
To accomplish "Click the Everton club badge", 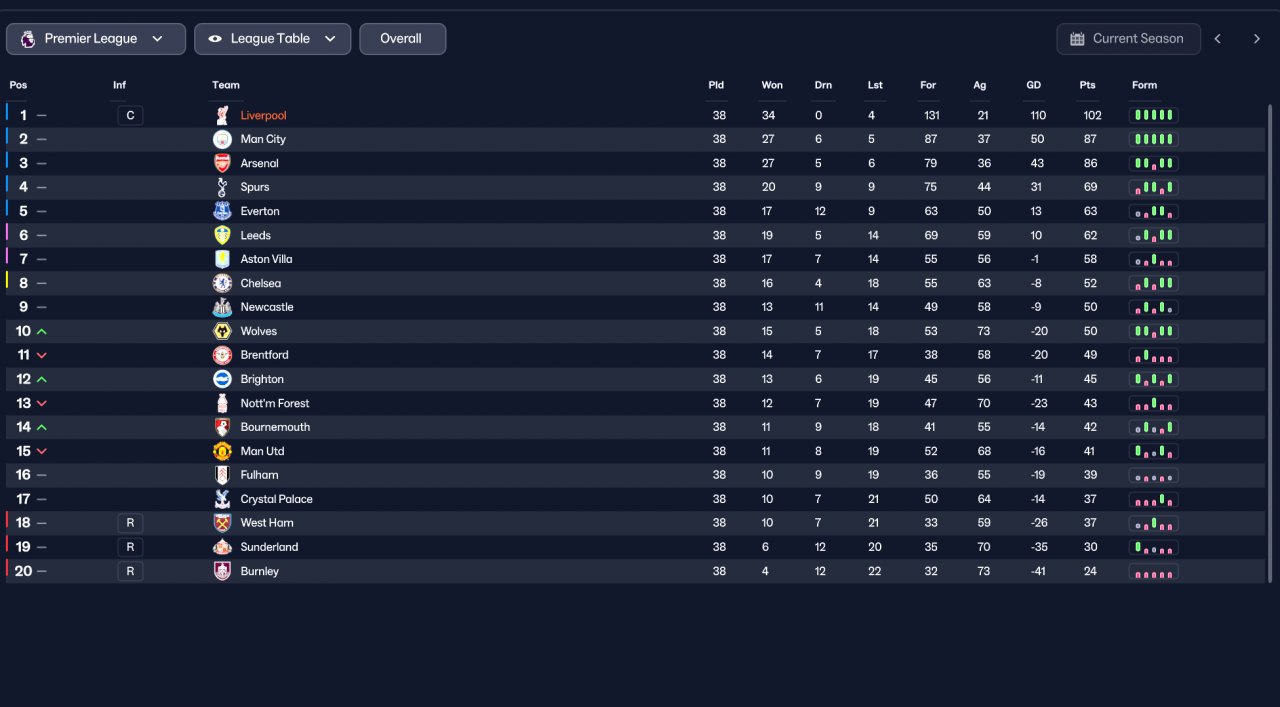I will pos(222,211).
